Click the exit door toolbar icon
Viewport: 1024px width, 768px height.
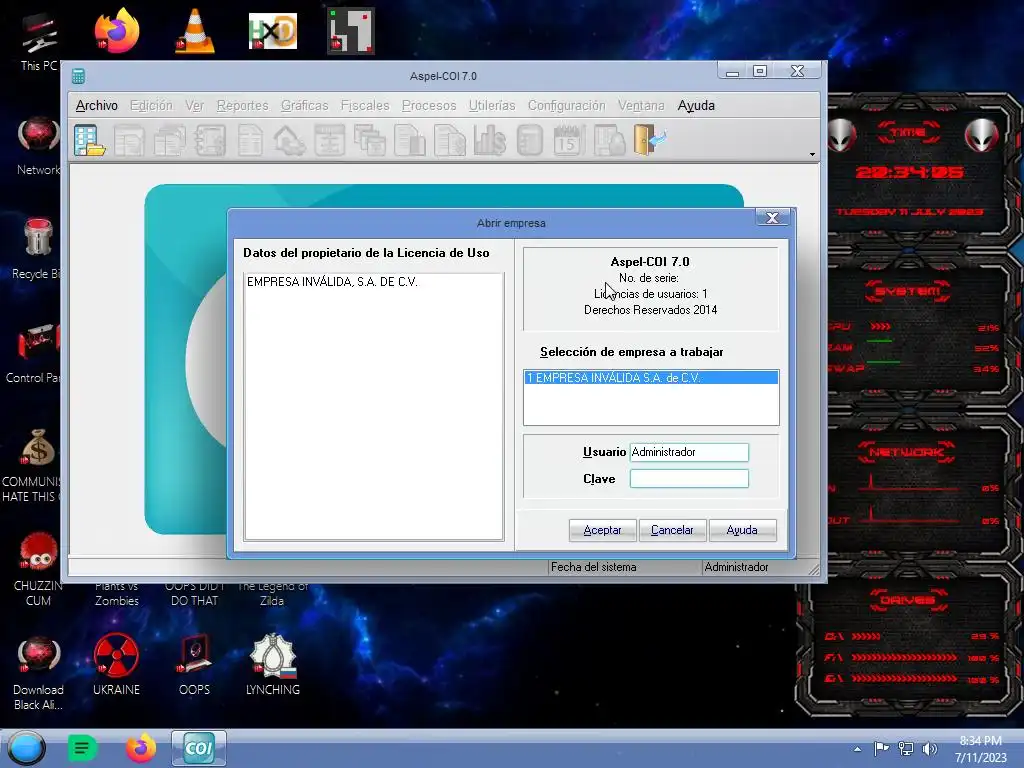click(649, 140)
